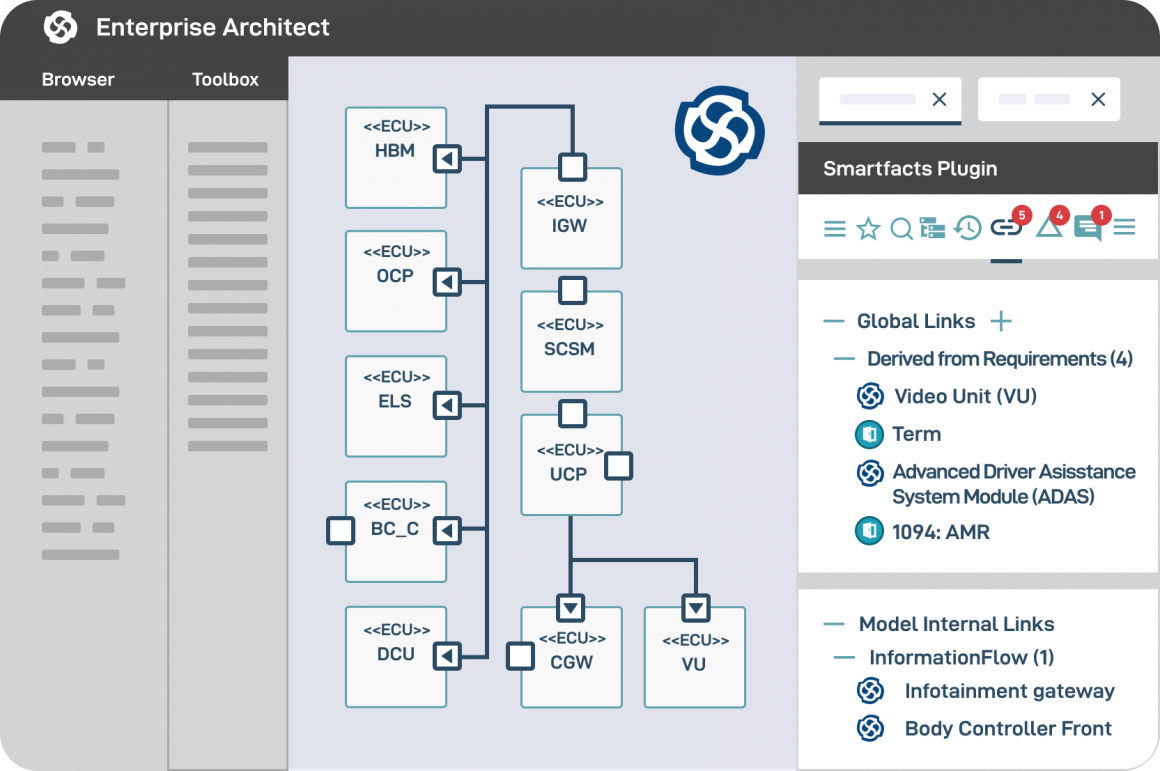Open the comments icon showing 1 notification
This screenshot has width=1160, height=771.
coord(1089,228)
